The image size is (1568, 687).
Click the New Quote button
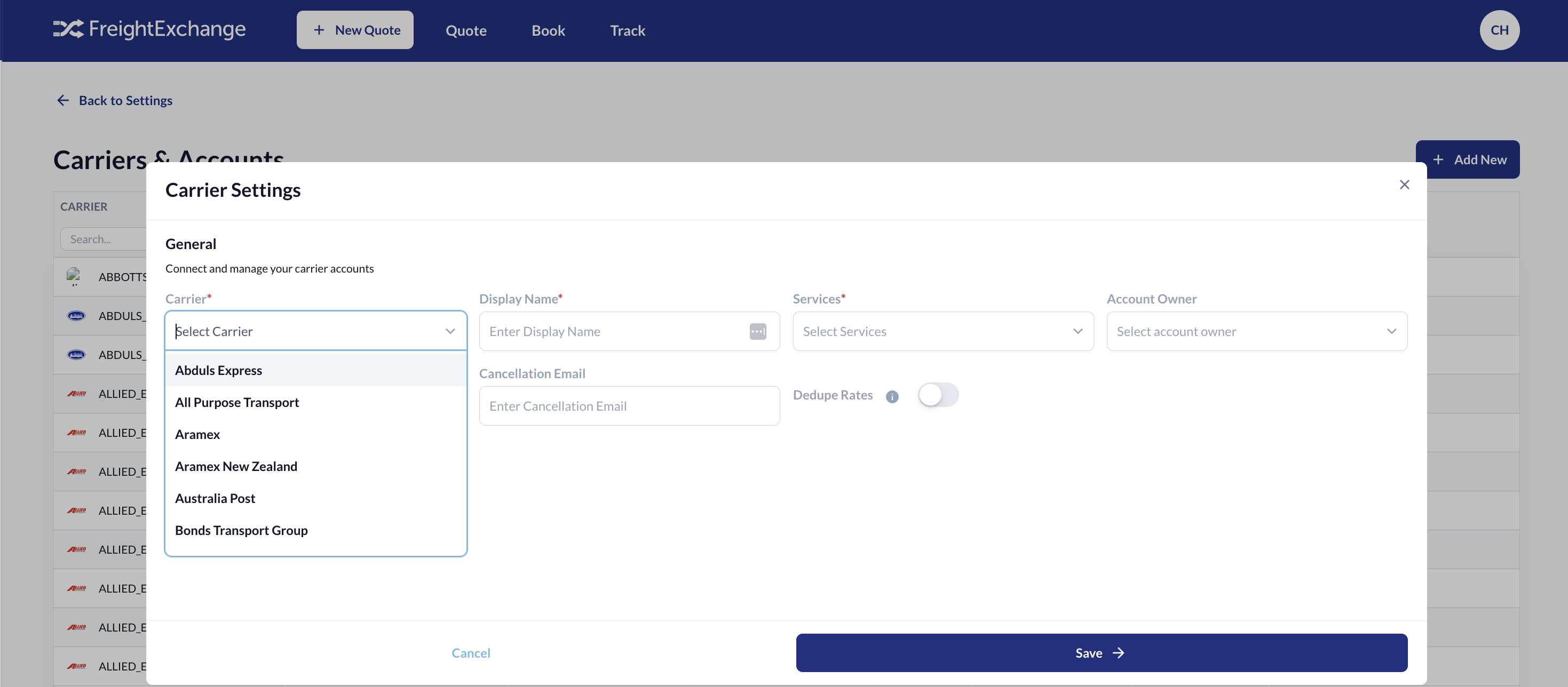355,30
